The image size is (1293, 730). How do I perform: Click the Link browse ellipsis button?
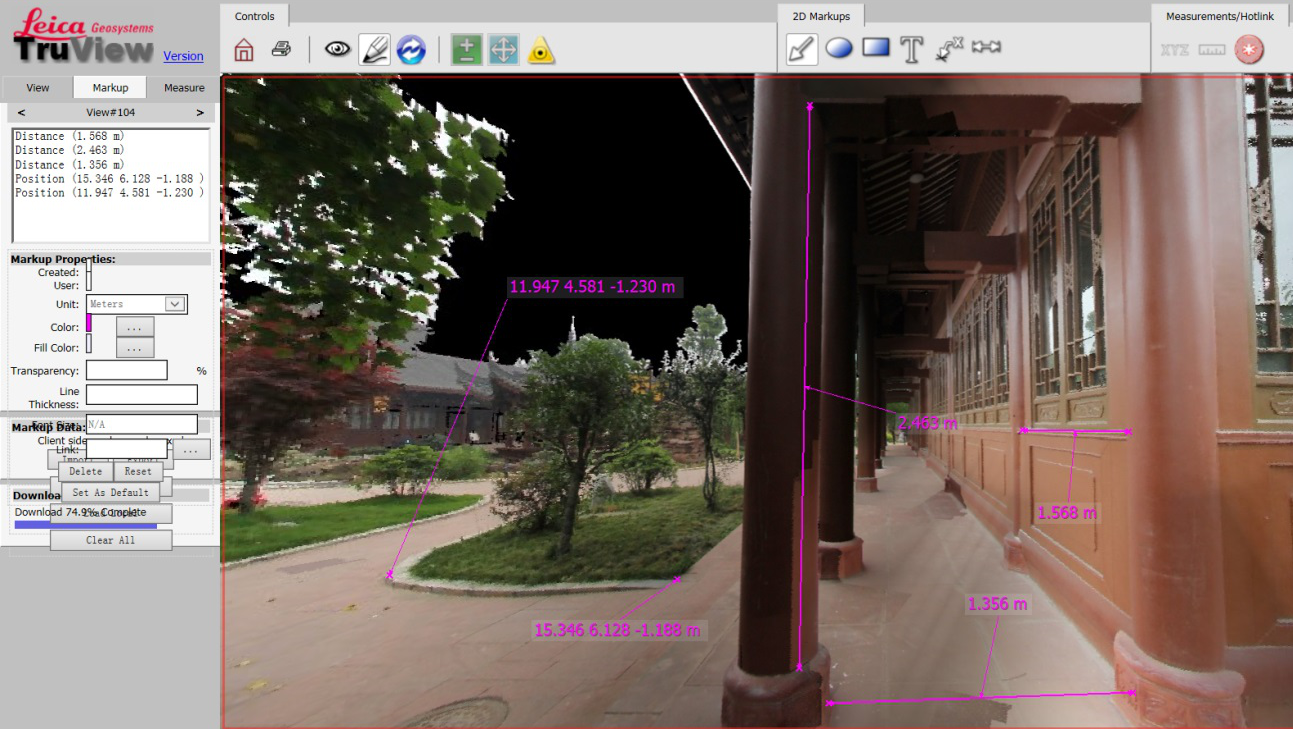click(x=191, y=451)
